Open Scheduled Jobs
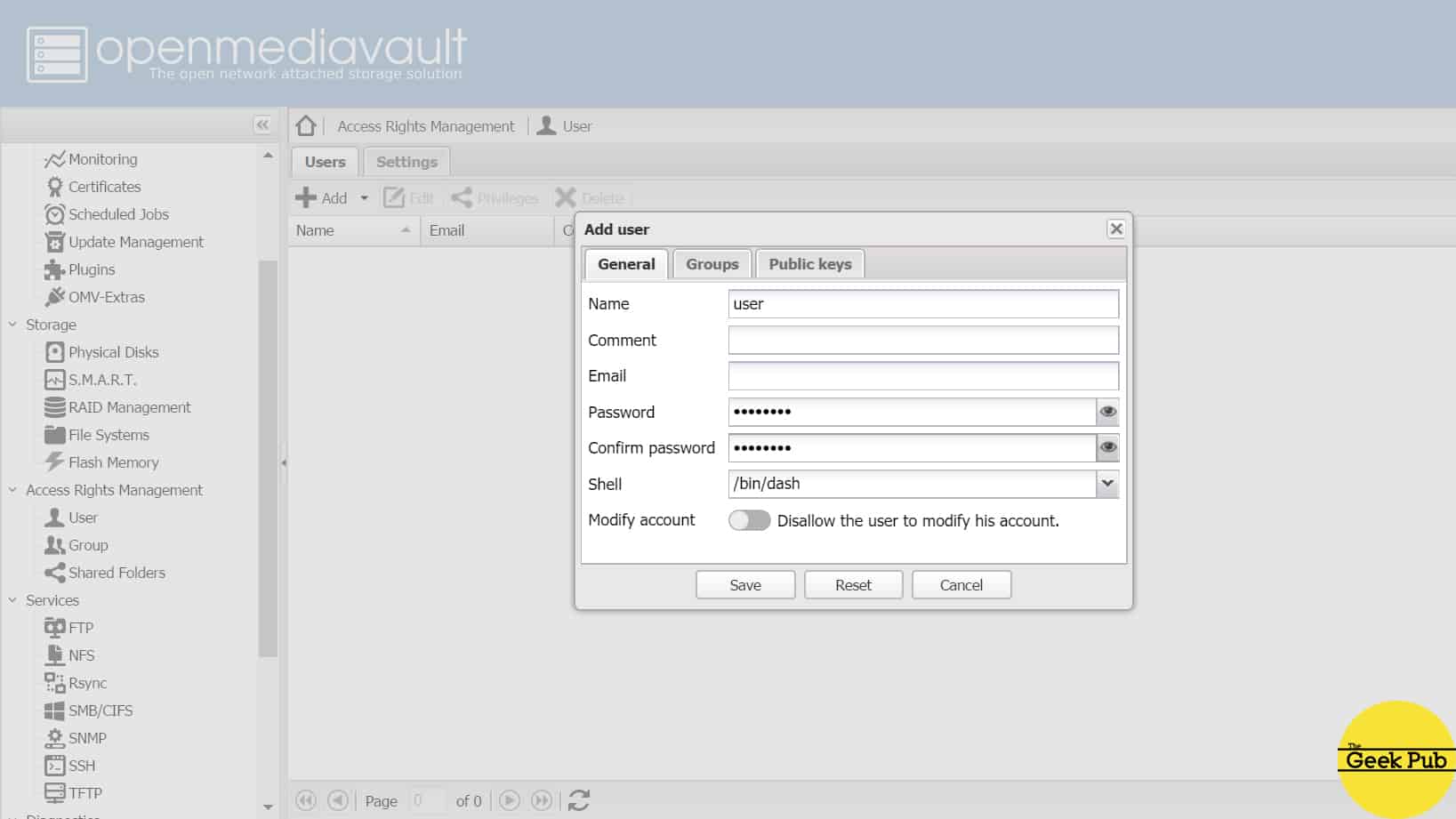The width and height of the screenshot is (1456, 819). point(107,214)
